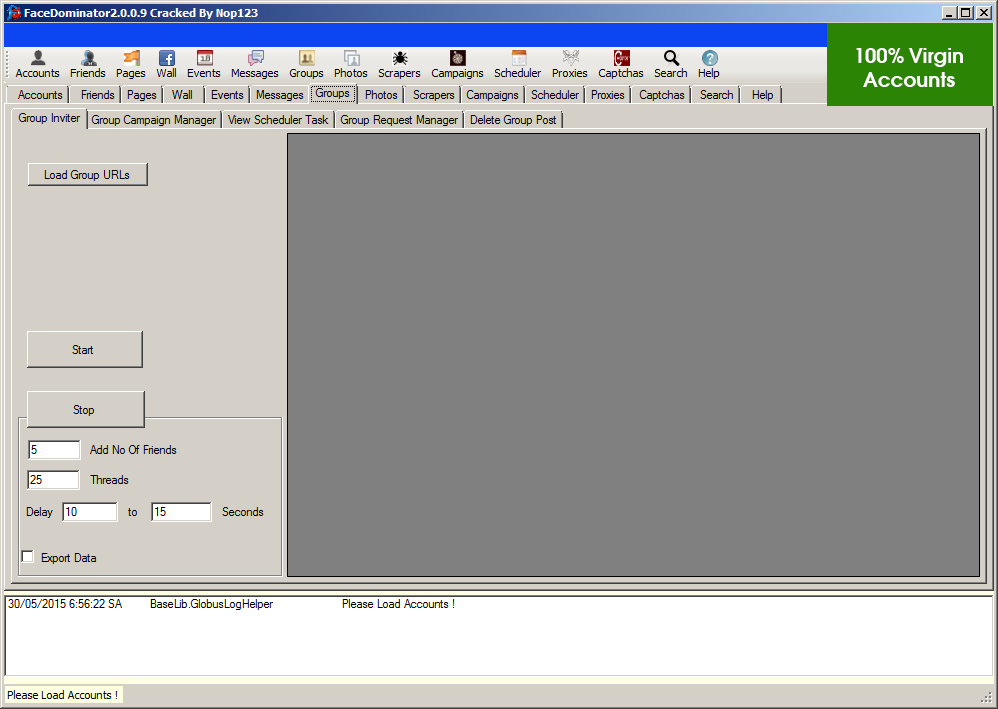Switch to the Scheduler tab

(555, 95)
